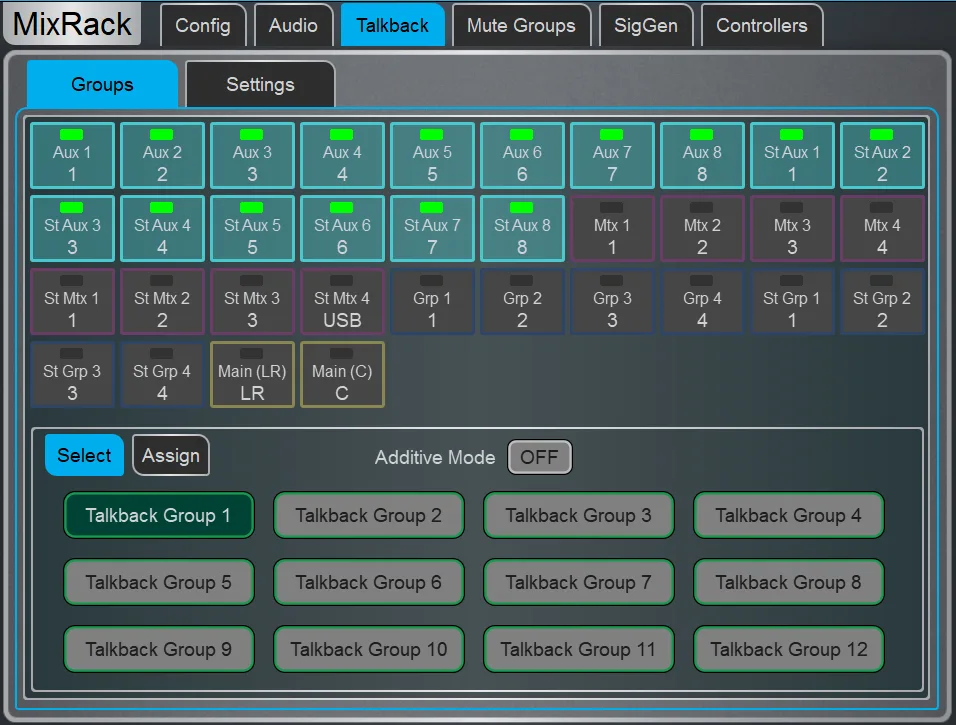
Task: Toggle the St Aux 8 assignment
Action: [x=522, y=229]
